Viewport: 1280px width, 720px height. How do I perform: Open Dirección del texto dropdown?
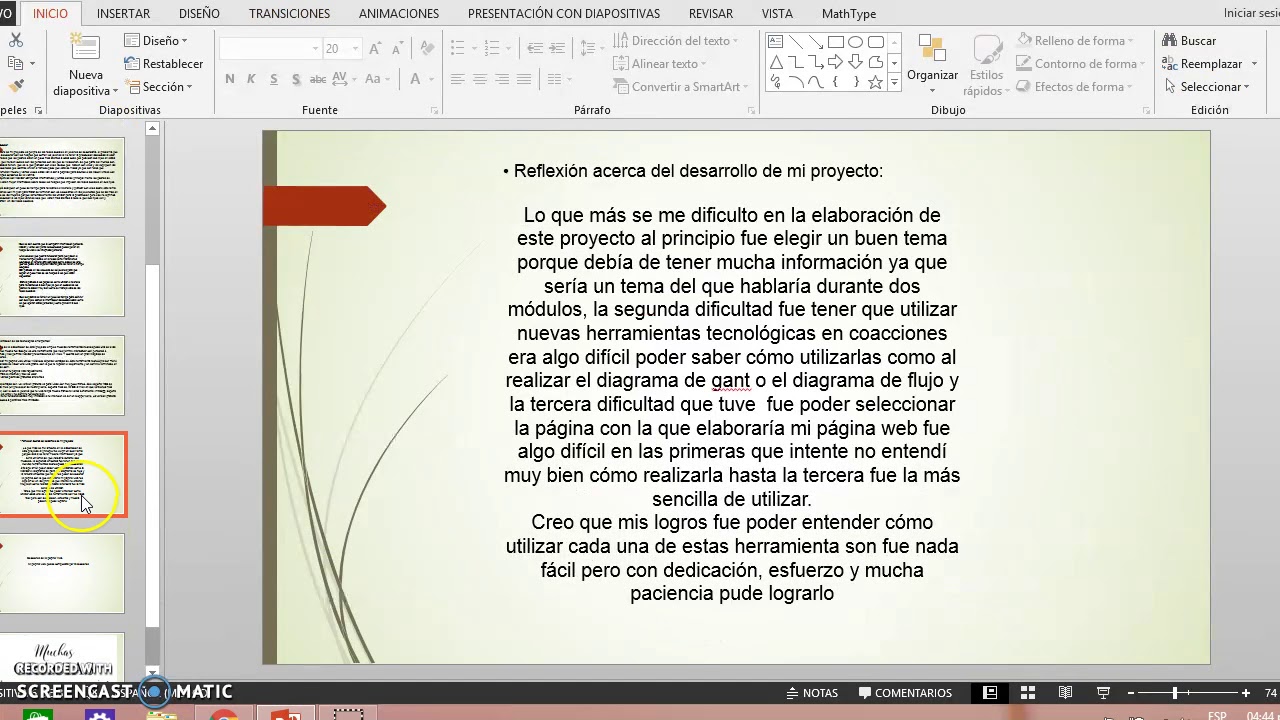click(x=675, y=40)
